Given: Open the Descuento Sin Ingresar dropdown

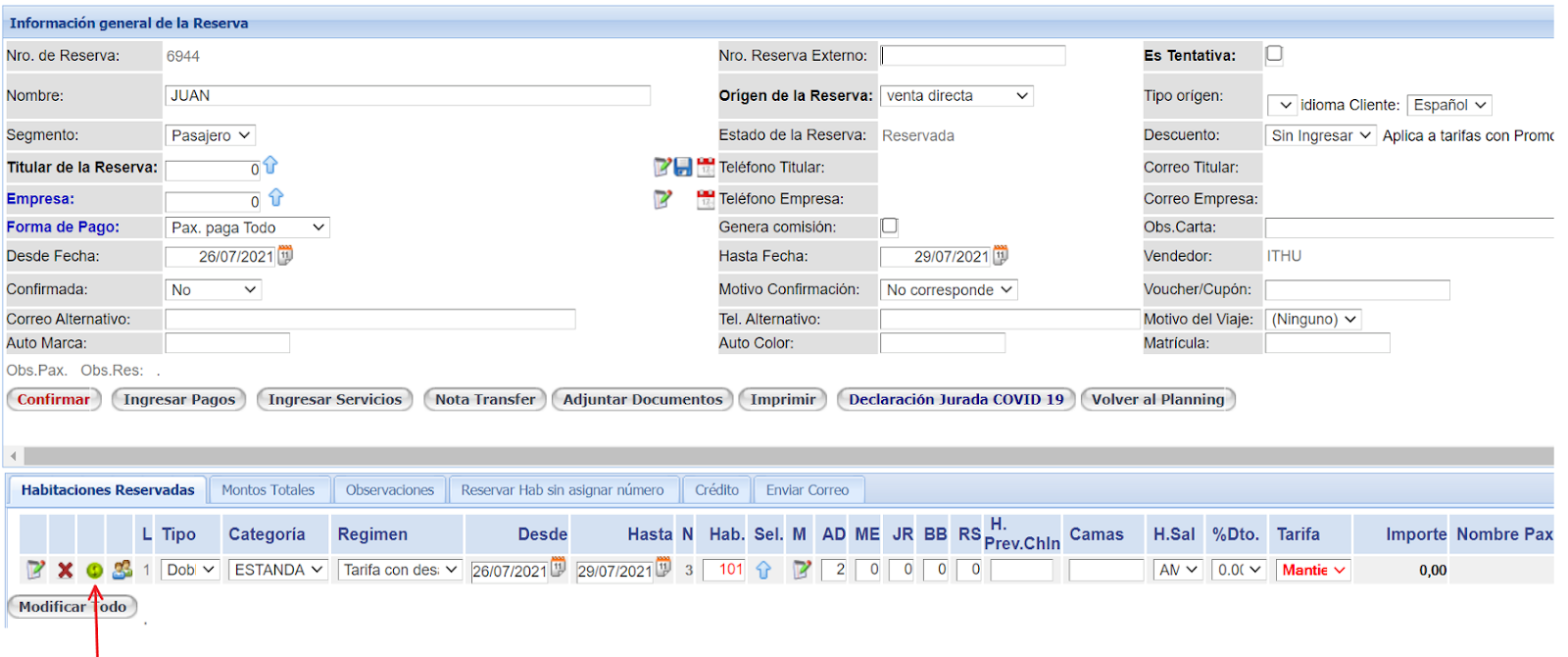Looking at the screenshot, I should click(x=1320, y=135).
